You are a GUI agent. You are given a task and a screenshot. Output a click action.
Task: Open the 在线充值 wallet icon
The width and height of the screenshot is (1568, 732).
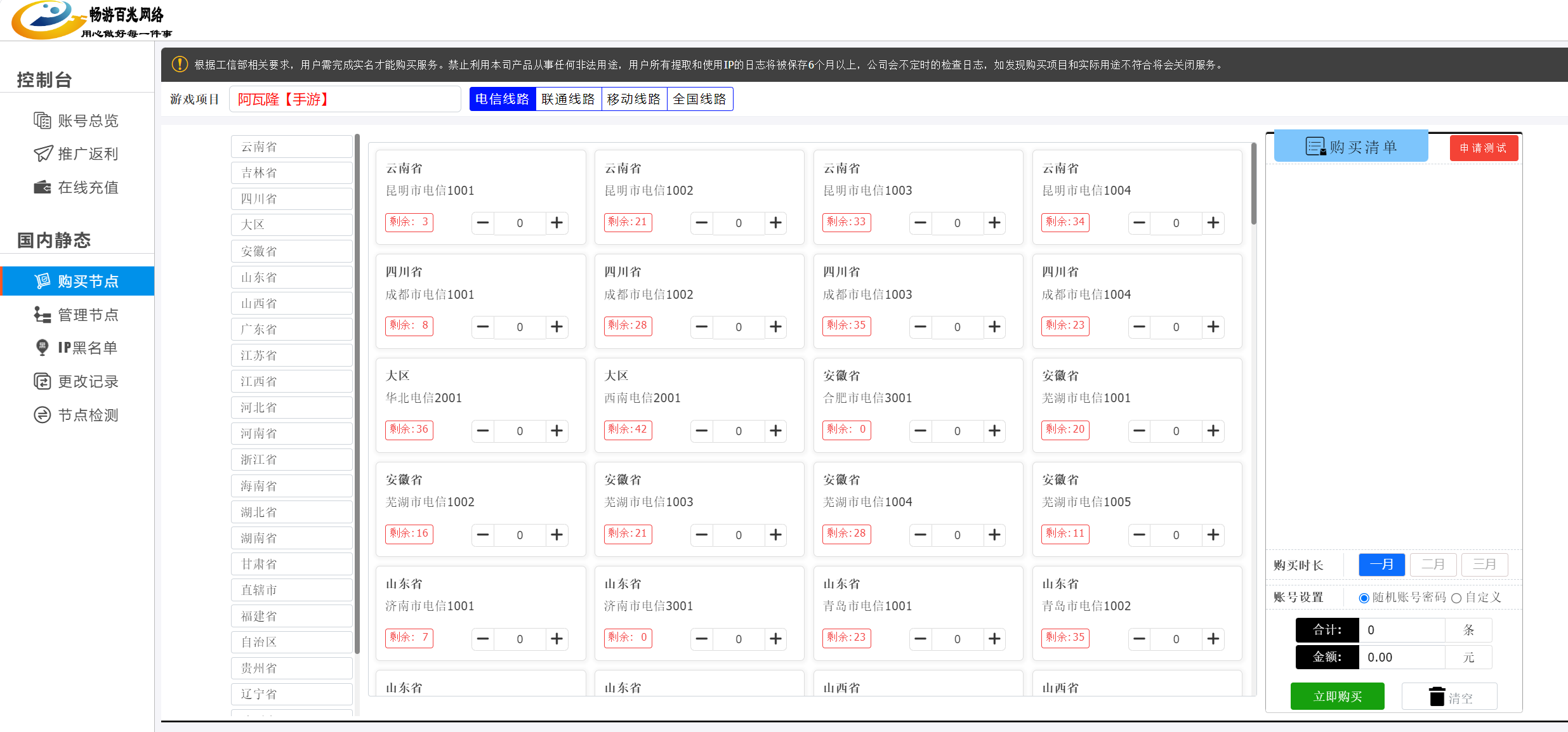(x=42, y=187)
